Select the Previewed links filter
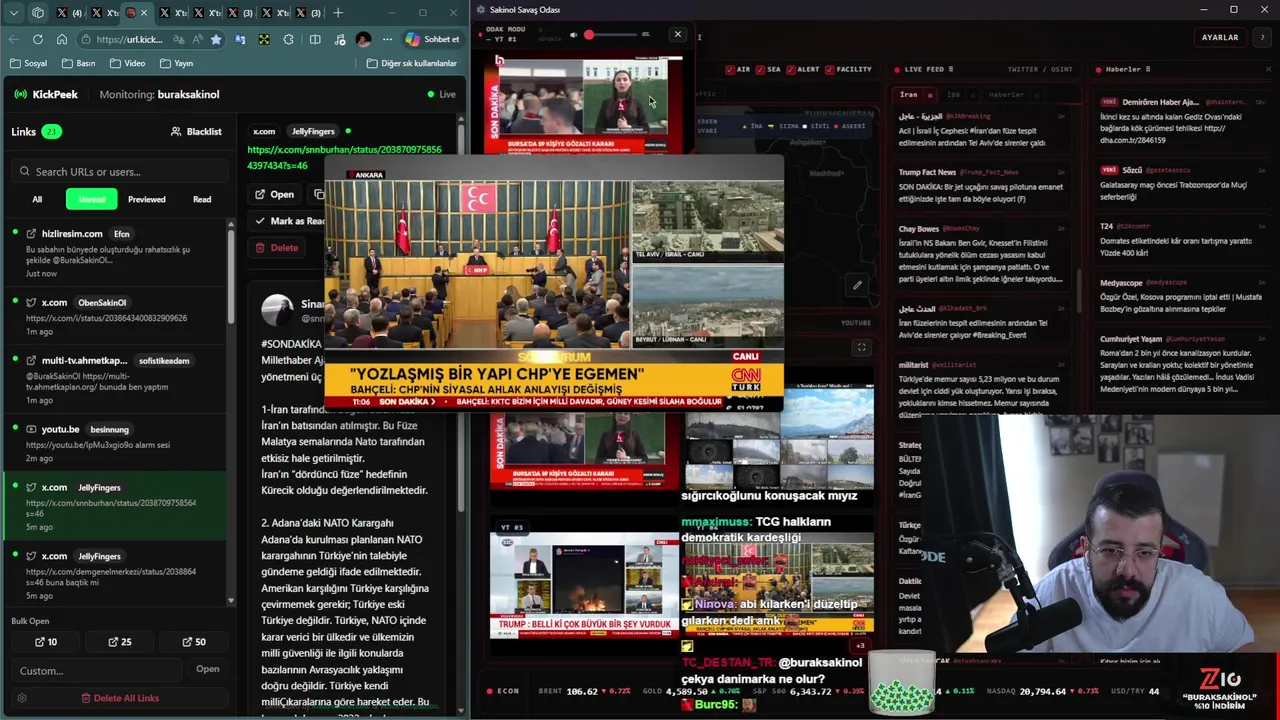 [146, 199]
